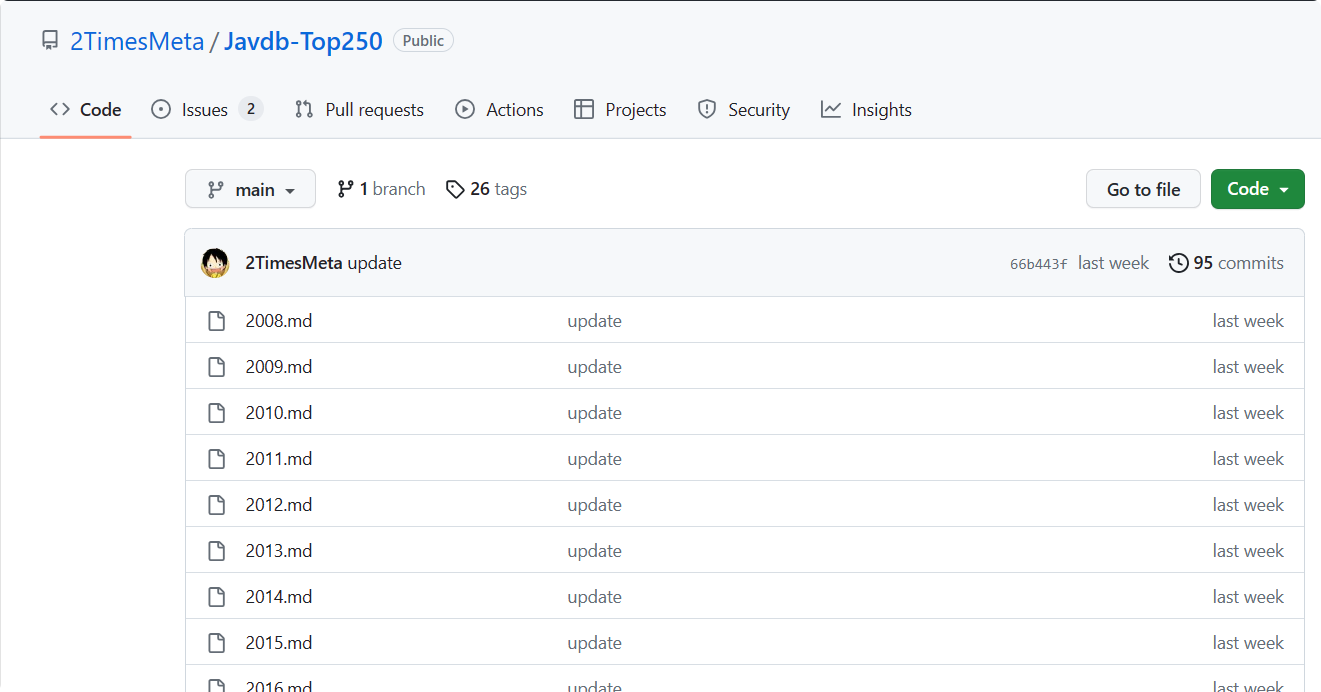Open update commit message on 2009.md row

594,367
